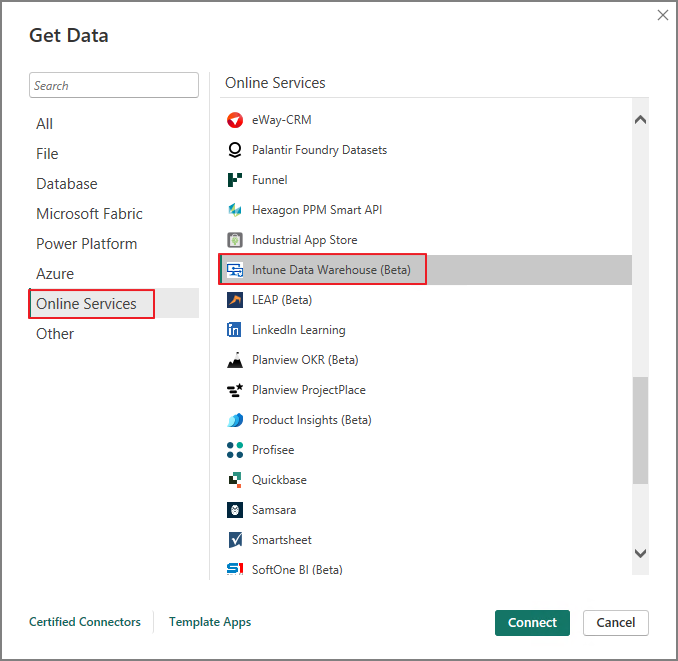Click the Planview OKR mountain icon
The height and width of the screenshot is (661, 678).
click(235, 360)
